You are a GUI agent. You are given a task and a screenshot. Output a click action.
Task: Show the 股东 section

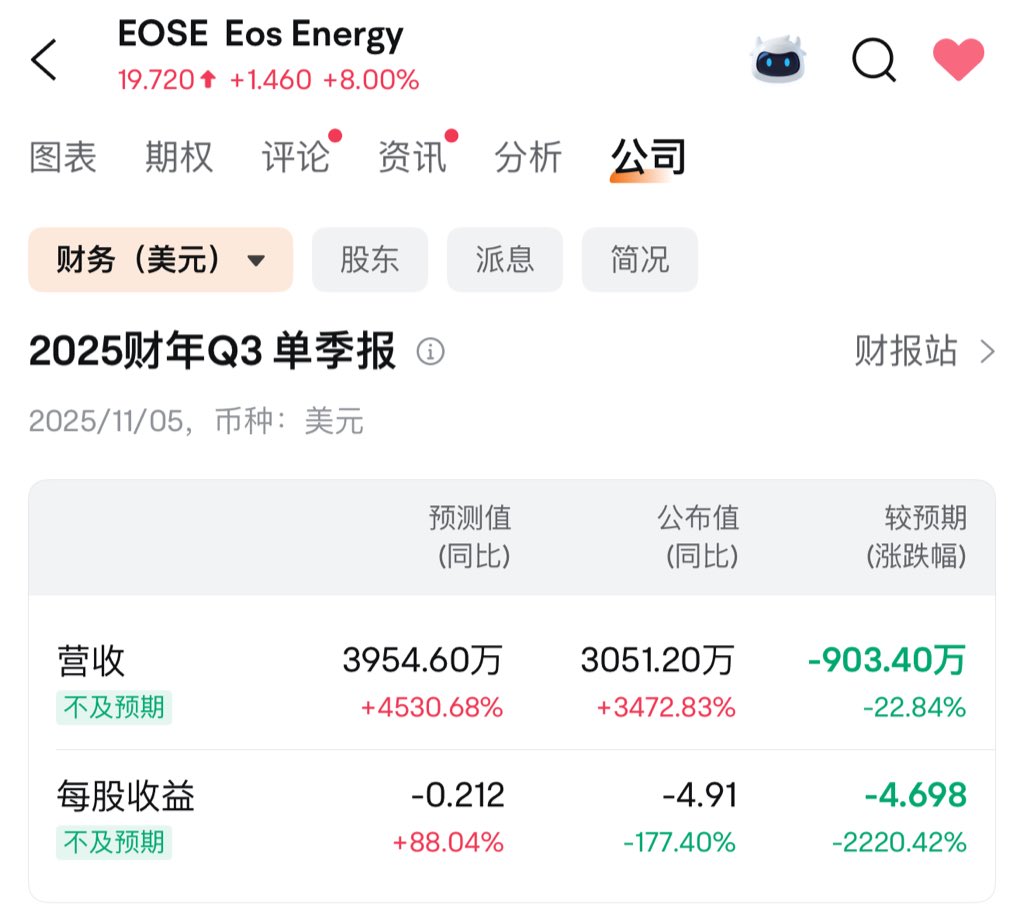pyautogui.click(x=370, y=260)
